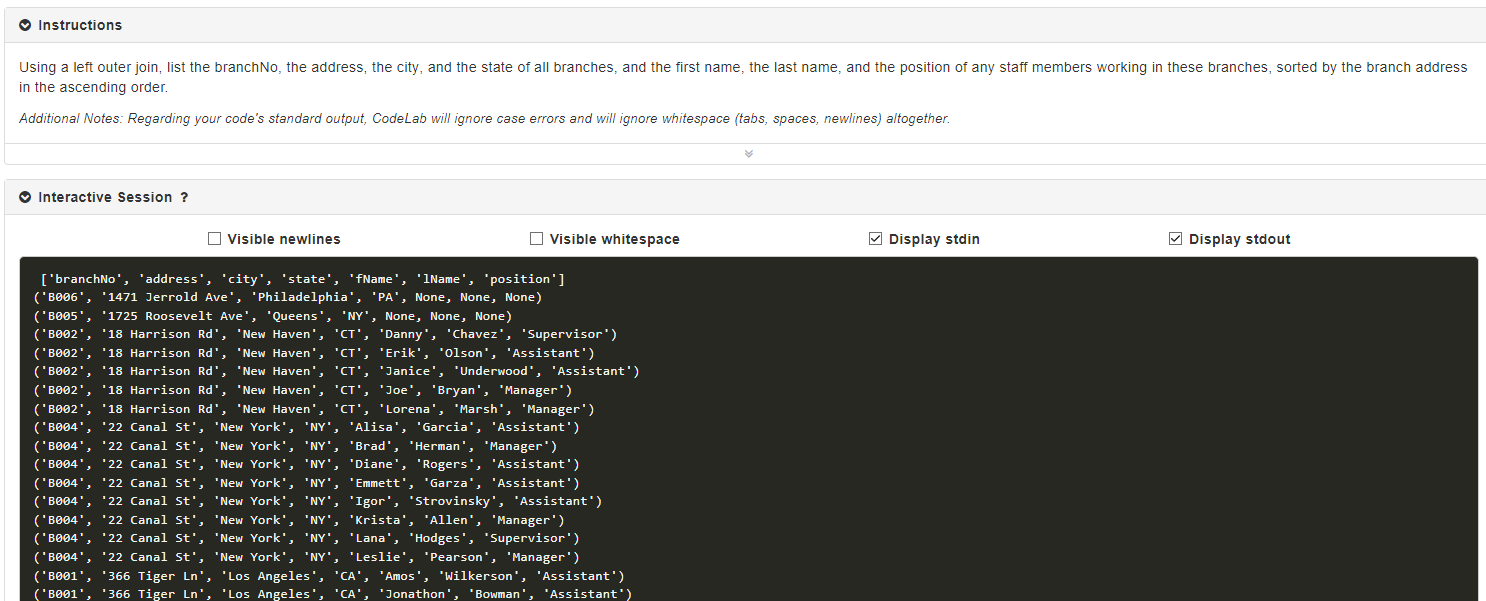Image resolution: width=1486 pixels, height=601 pixels.
Task: Expand the Instructions section fully with the double-chevron
Action: (748, 153)
